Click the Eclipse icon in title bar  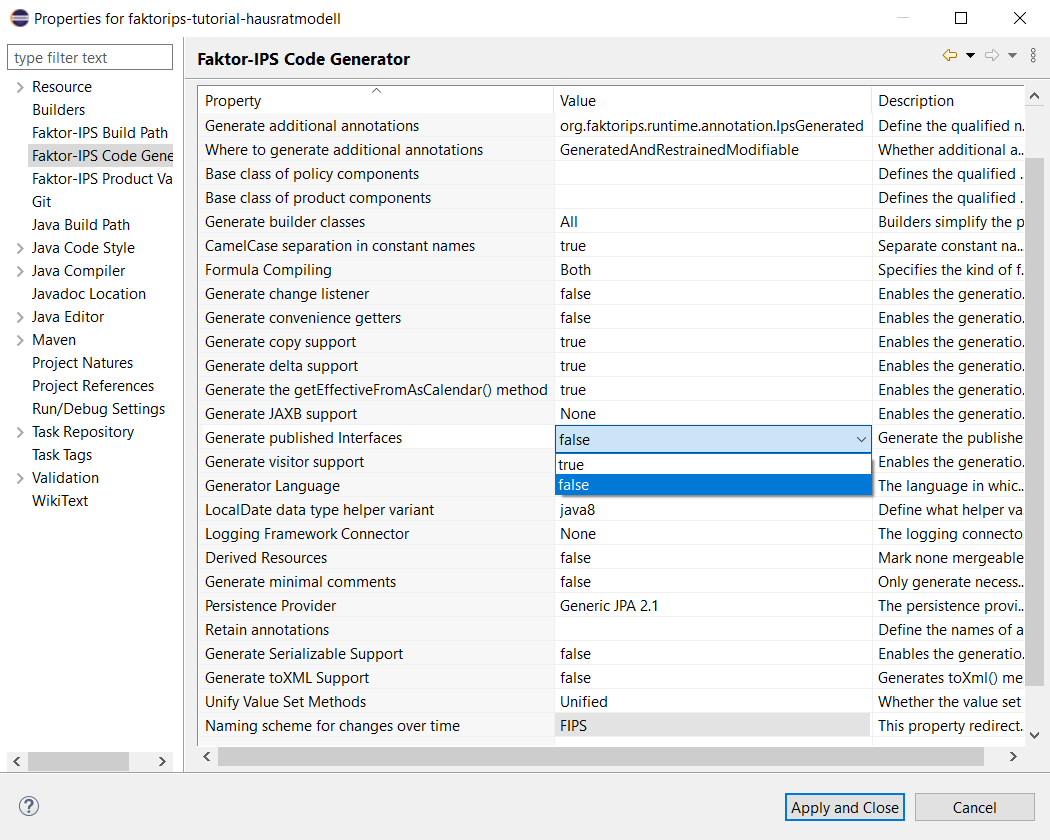click(x=18, y=18)
